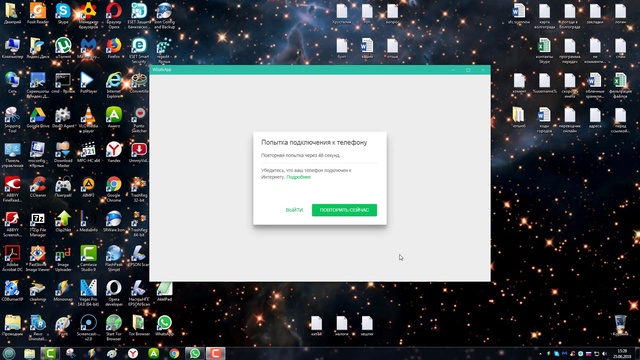Launch the Skype desktop shortcut
This screenshot has width=640, height=360.
click(63, 14)
